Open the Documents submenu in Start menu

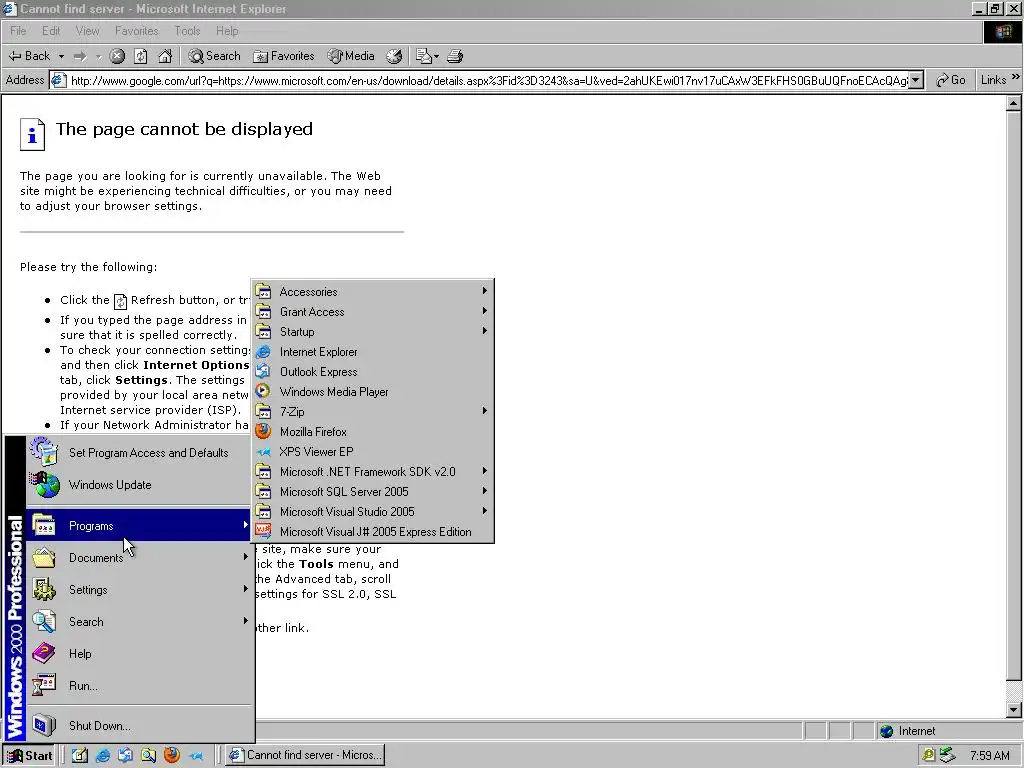139,558
